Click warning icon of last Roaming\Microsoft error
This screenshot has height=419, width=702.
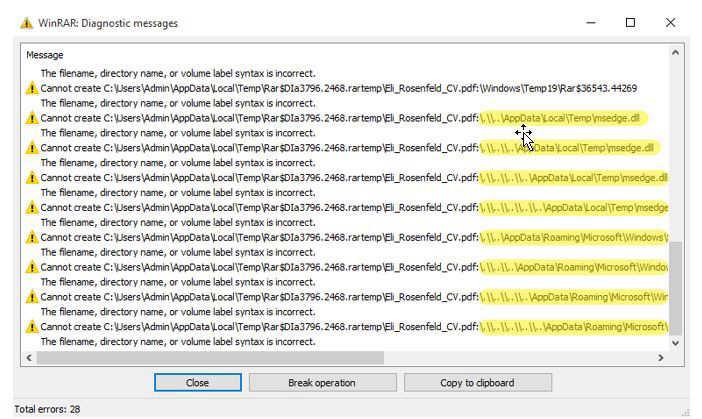[31, 327]
